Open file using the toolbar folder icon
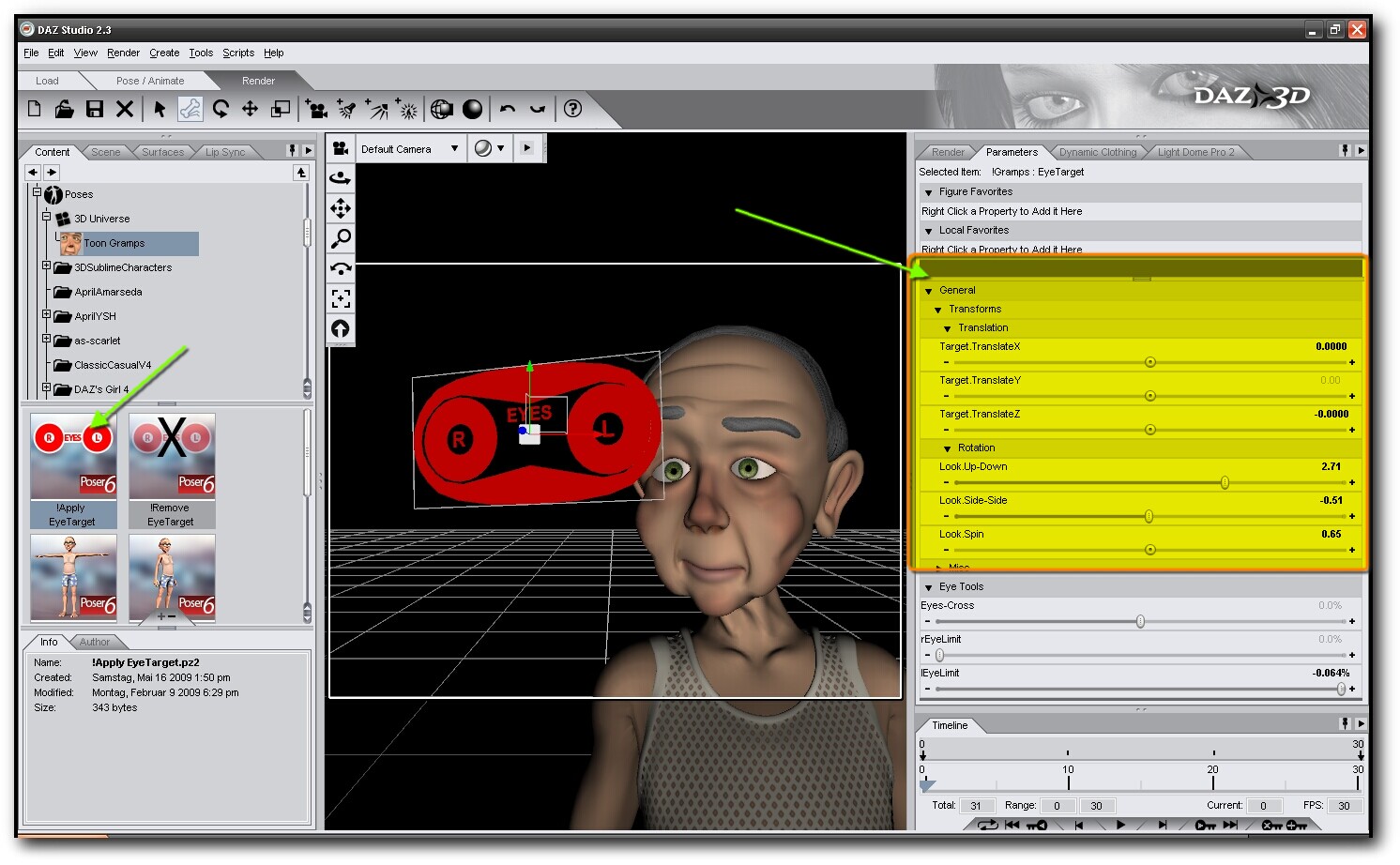 [64, 110]
